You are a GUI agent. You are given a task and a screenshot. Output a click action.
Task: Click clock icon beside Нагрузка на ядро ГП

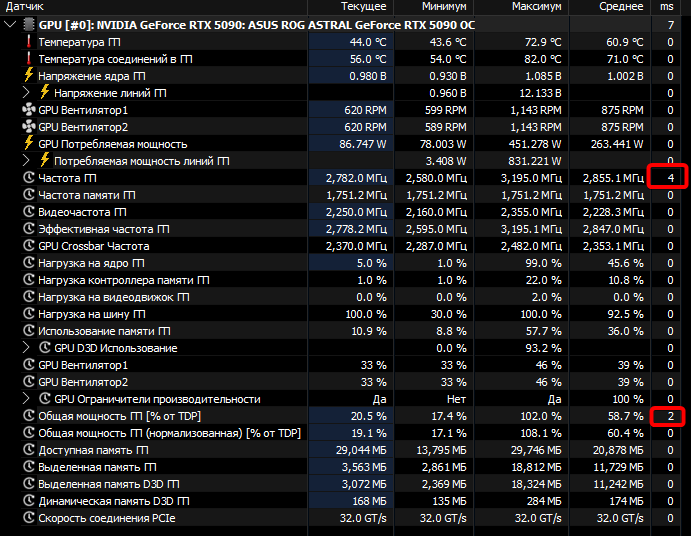29,263
